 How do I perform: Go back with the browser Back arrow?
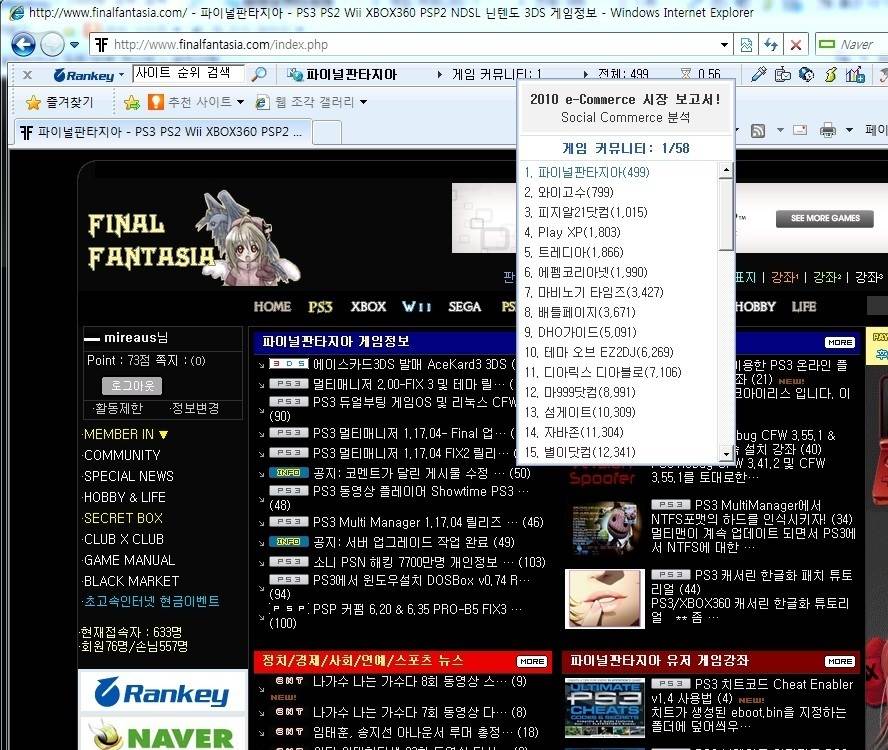coord(23,45)
